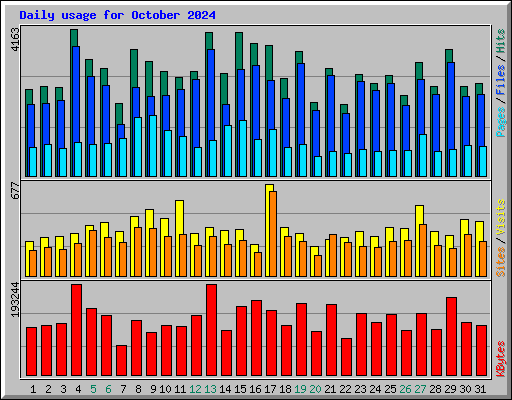
Task: Select day 22 on the x-axis
Action: (345, 389)
